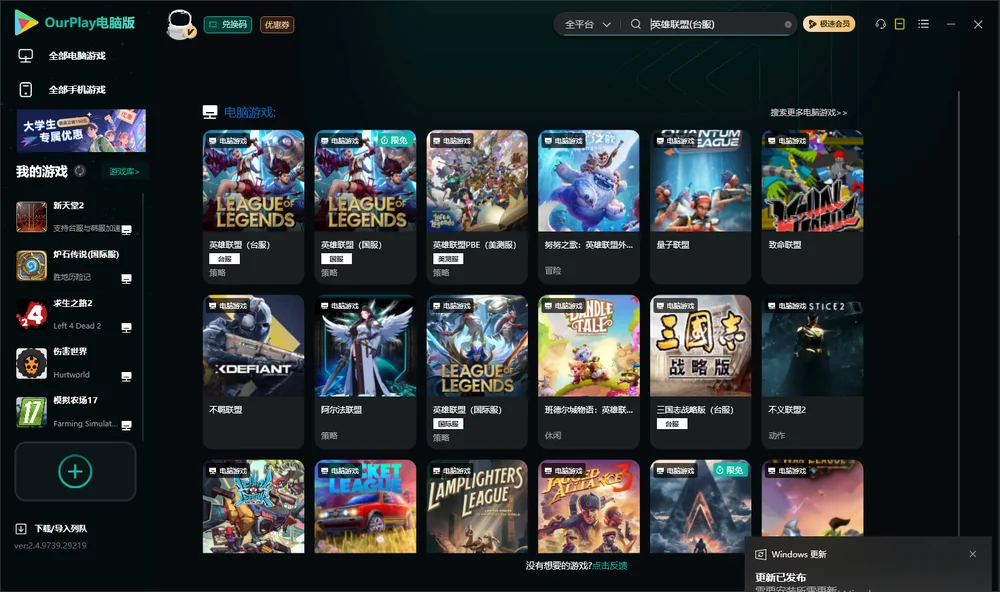Screen dimensions: 1000x592
Task: Open the 阿尔法联盟 game card
Action: coord(365,372)
